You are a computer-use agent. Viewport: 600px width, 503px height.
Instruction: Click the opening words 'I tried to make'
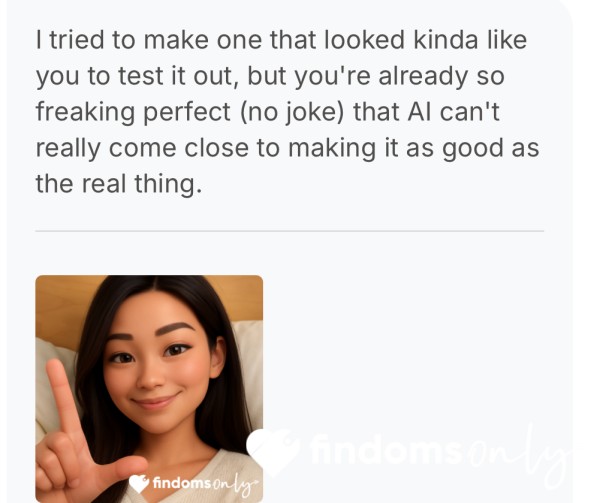click(122, 40)
